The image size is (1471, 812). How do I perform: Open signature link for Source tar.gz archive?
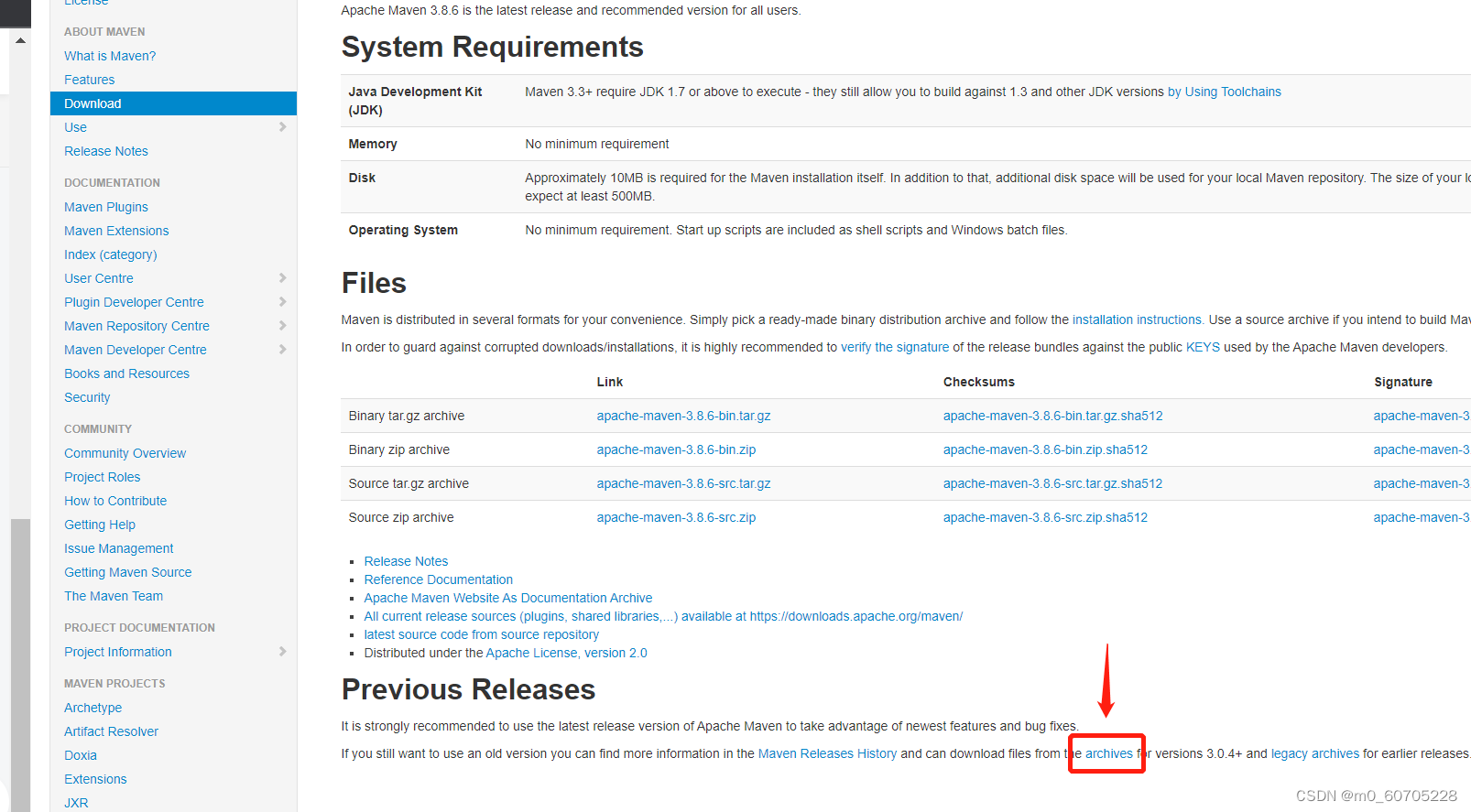pos(1422,483)
